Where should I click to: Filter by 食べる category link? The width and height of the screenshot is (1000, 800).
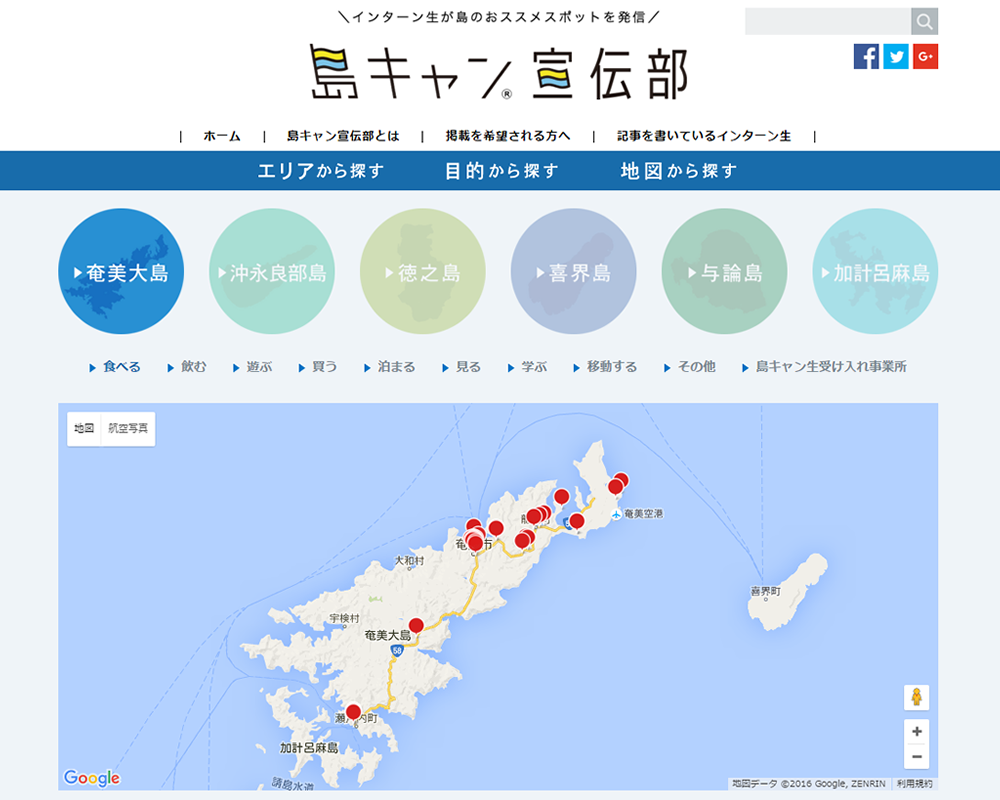coord(121,367)
